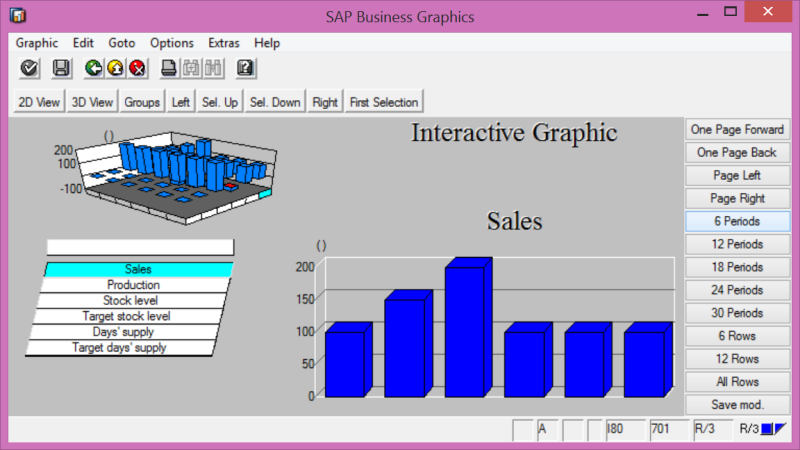Click the blue square status bar icon
The height and width of the screenshot is (450, 800).
click(x=766, y=429)
